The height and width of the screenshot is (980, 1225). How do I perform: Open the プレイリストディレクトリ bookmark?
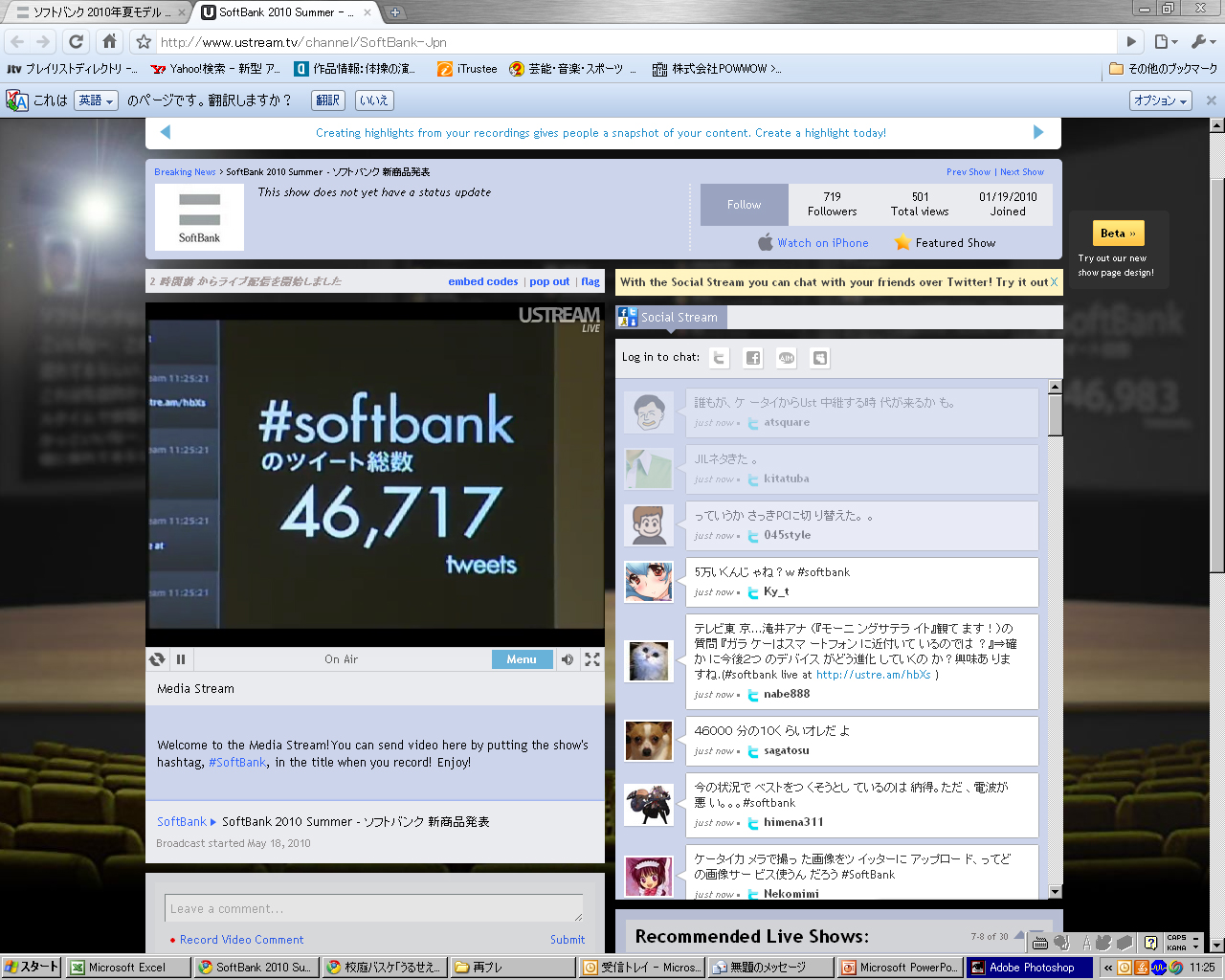[72, 69]
